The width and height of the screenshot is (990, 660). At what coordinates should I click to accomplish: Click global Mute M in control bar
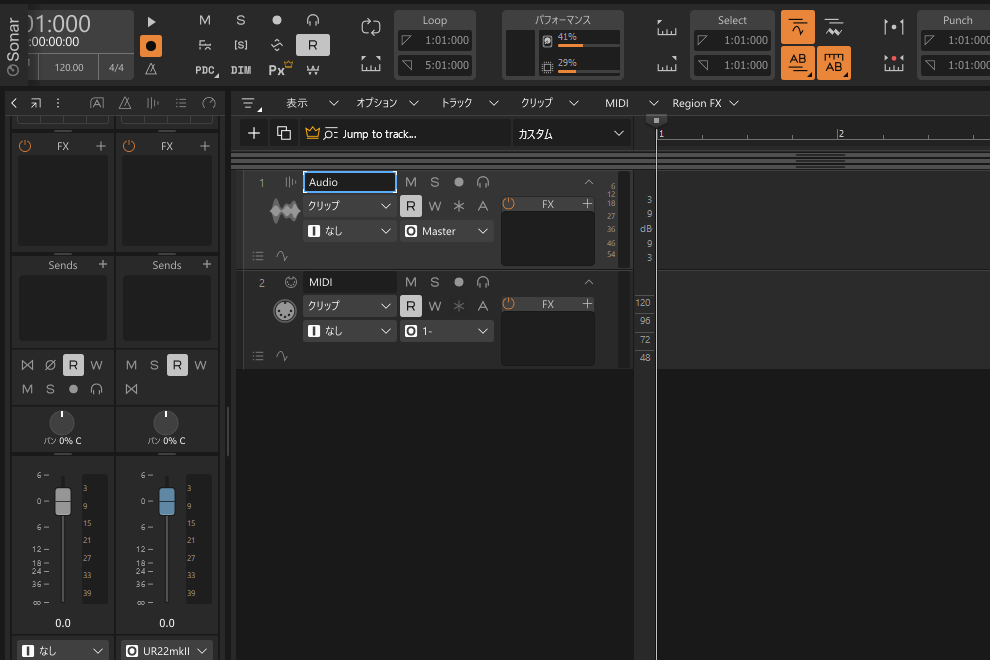click(205, 20)
